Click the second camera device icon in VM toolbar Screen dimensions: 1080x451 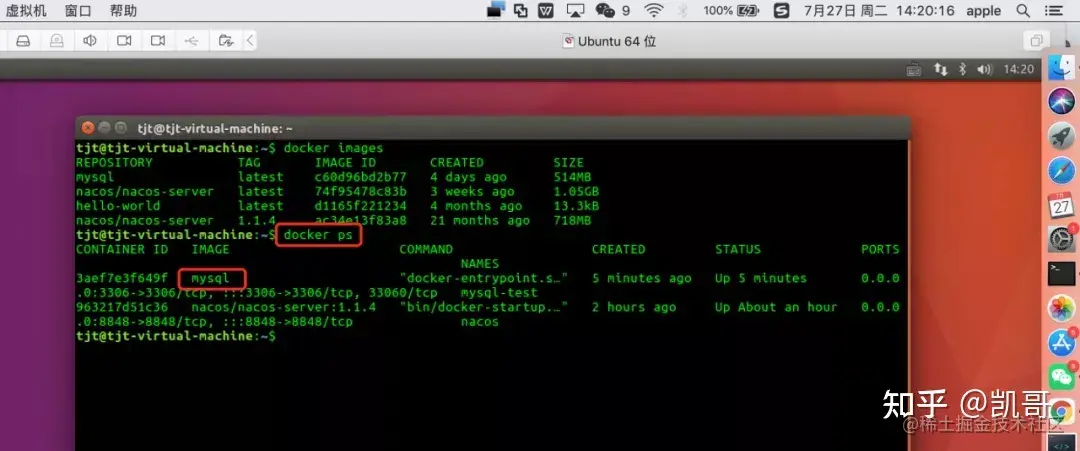tap(158, 41)
